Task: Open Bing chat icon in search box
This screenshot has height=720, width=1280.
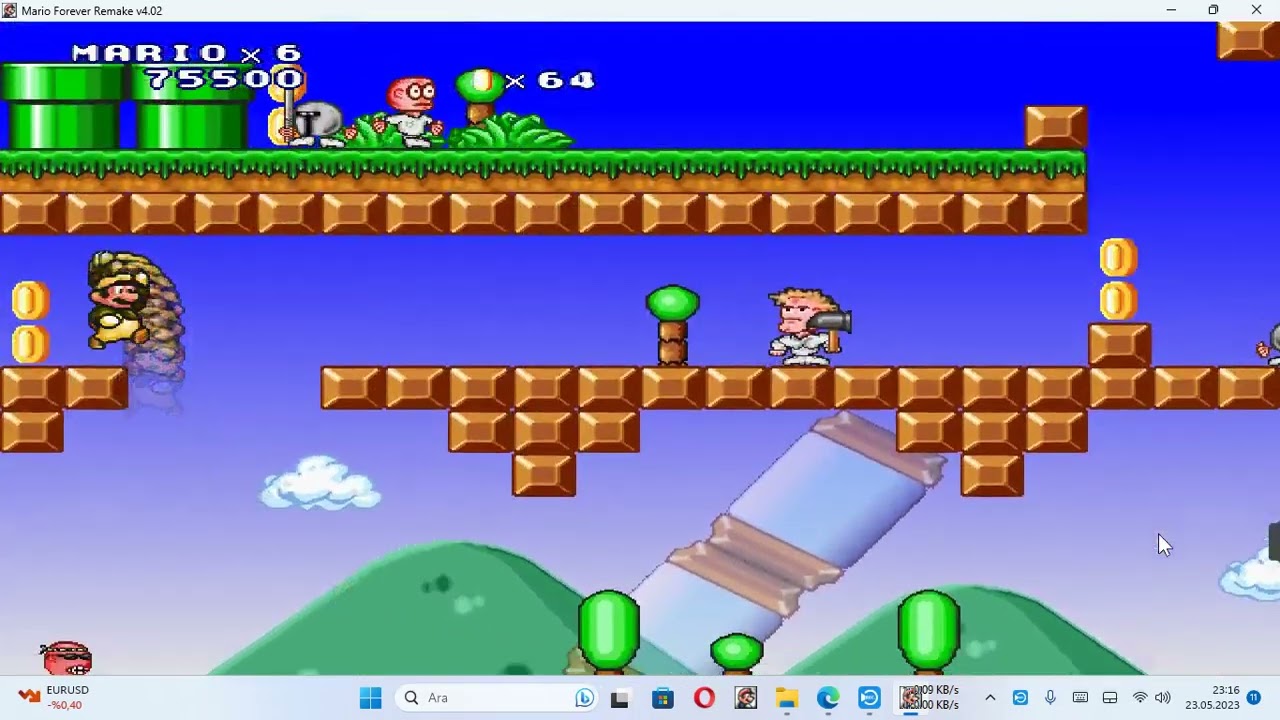Action: [585, 698]
